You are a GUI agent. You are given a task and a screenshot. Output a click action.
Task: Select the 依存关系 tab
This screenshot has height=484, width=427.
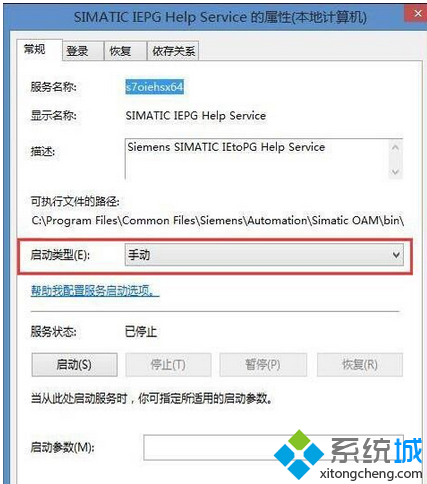tap(173, 51)
